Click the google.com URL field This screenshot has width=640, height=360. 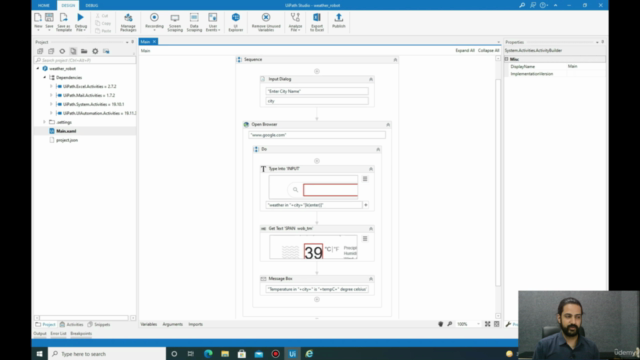point(317,135)
